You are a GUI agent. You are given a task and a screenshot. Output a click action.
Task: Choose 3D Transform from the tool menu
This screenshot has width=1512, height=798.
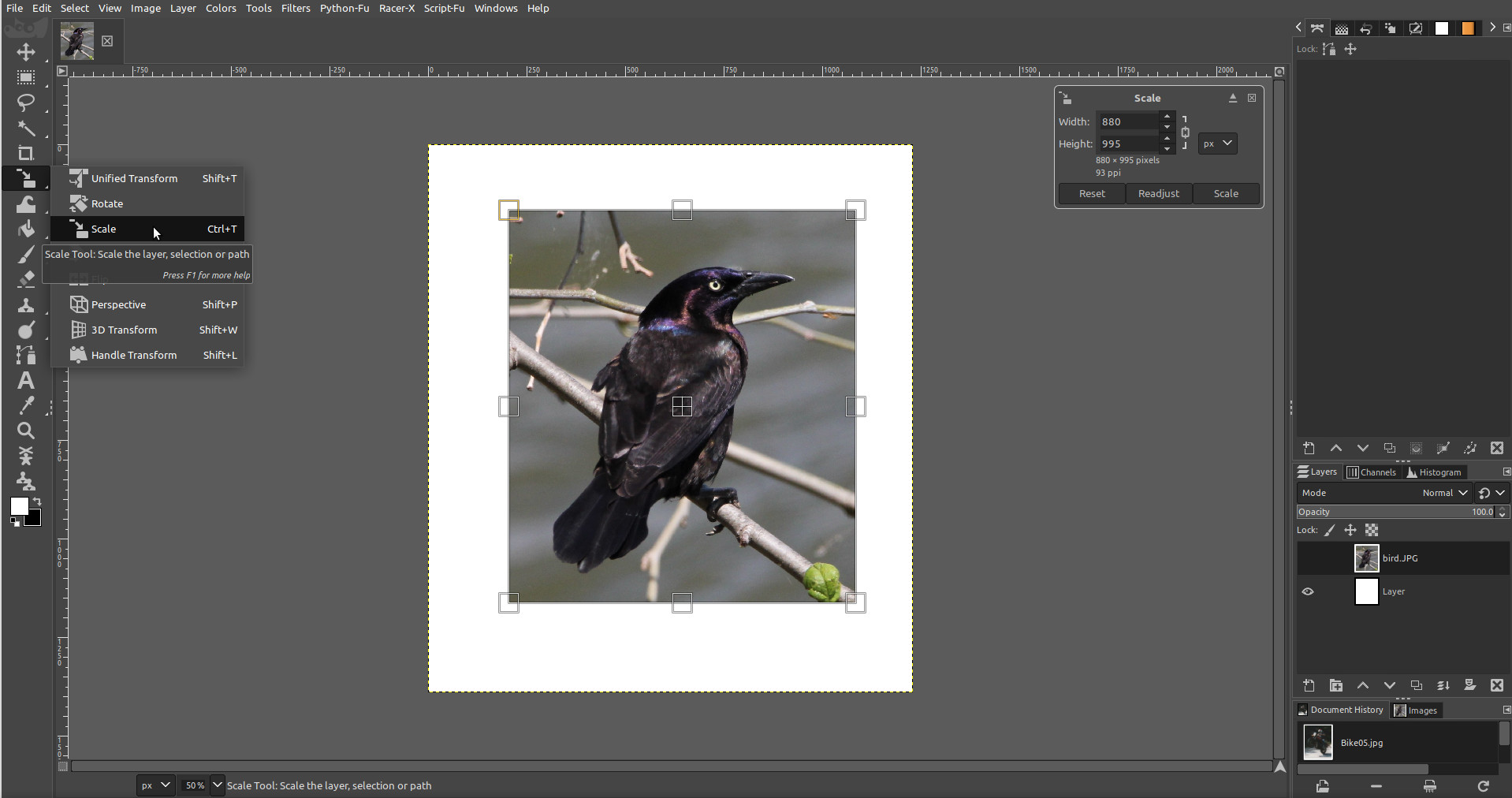click(x=147, y=330)
